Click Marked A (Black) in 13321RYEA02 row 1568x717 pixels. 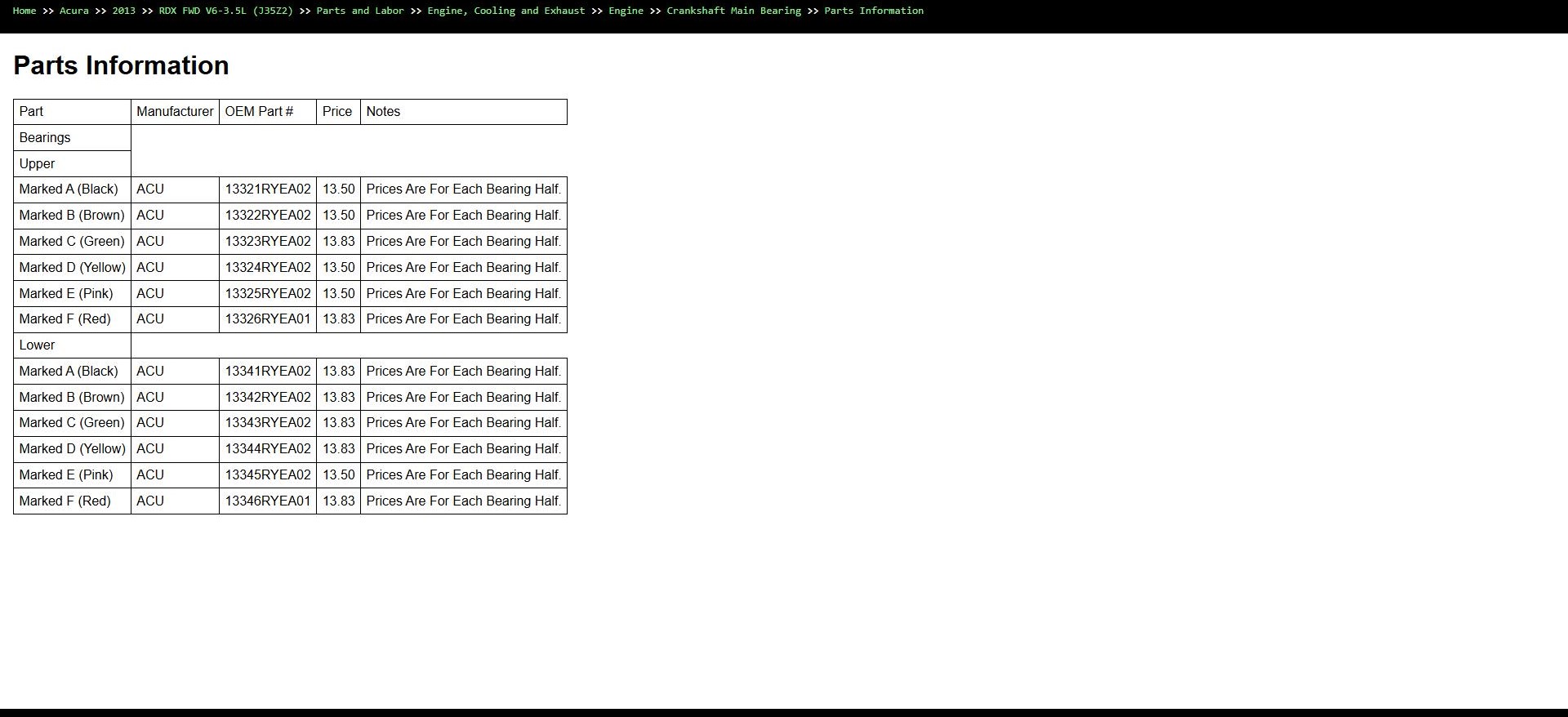click(69, 189)
